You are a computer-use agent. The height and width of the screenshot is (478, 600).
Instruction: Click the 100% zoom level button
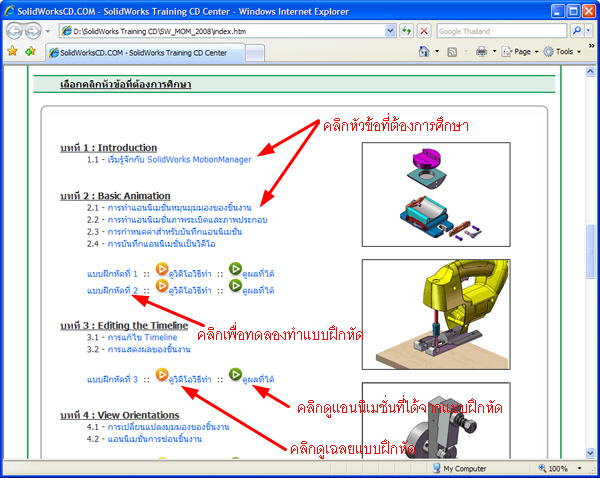553,468
